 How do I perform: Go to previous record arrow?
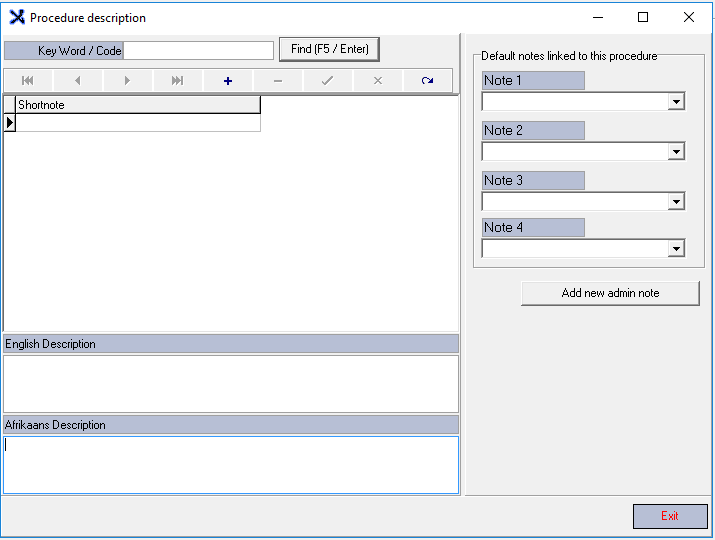coord(78,81)
